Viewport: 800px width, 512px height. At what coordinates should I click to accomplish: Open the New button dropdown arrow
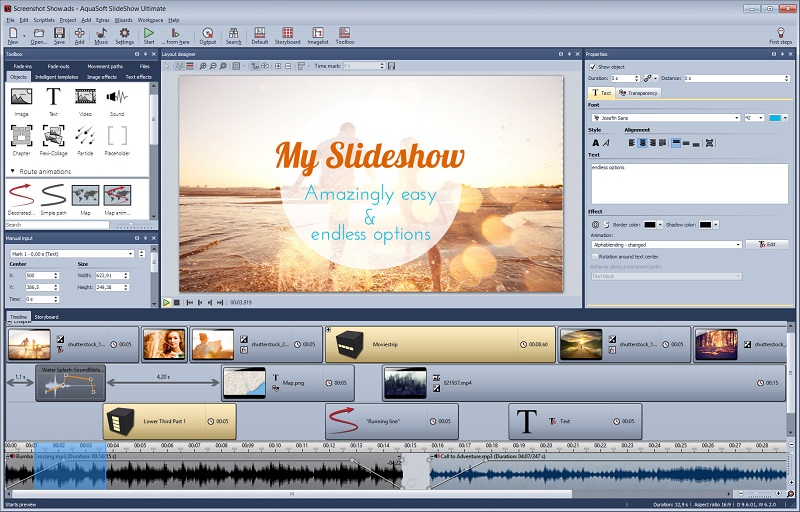(x=24, y=36)
